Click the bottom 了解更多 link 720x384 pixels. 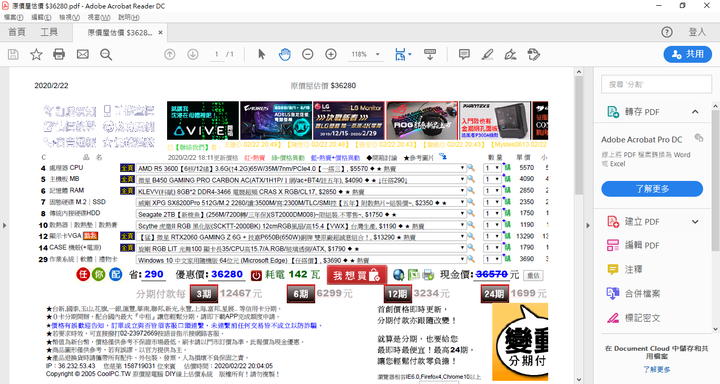click(657, 369)
